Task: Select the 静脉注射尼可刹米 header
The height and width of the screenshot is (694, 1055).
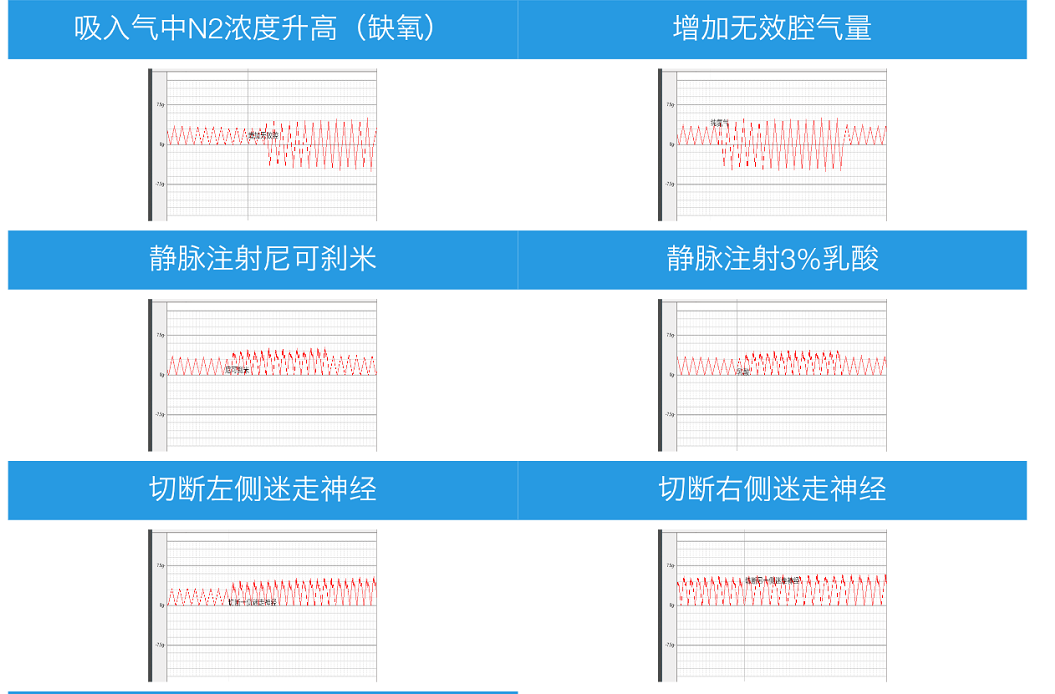Action: point(262,260)
